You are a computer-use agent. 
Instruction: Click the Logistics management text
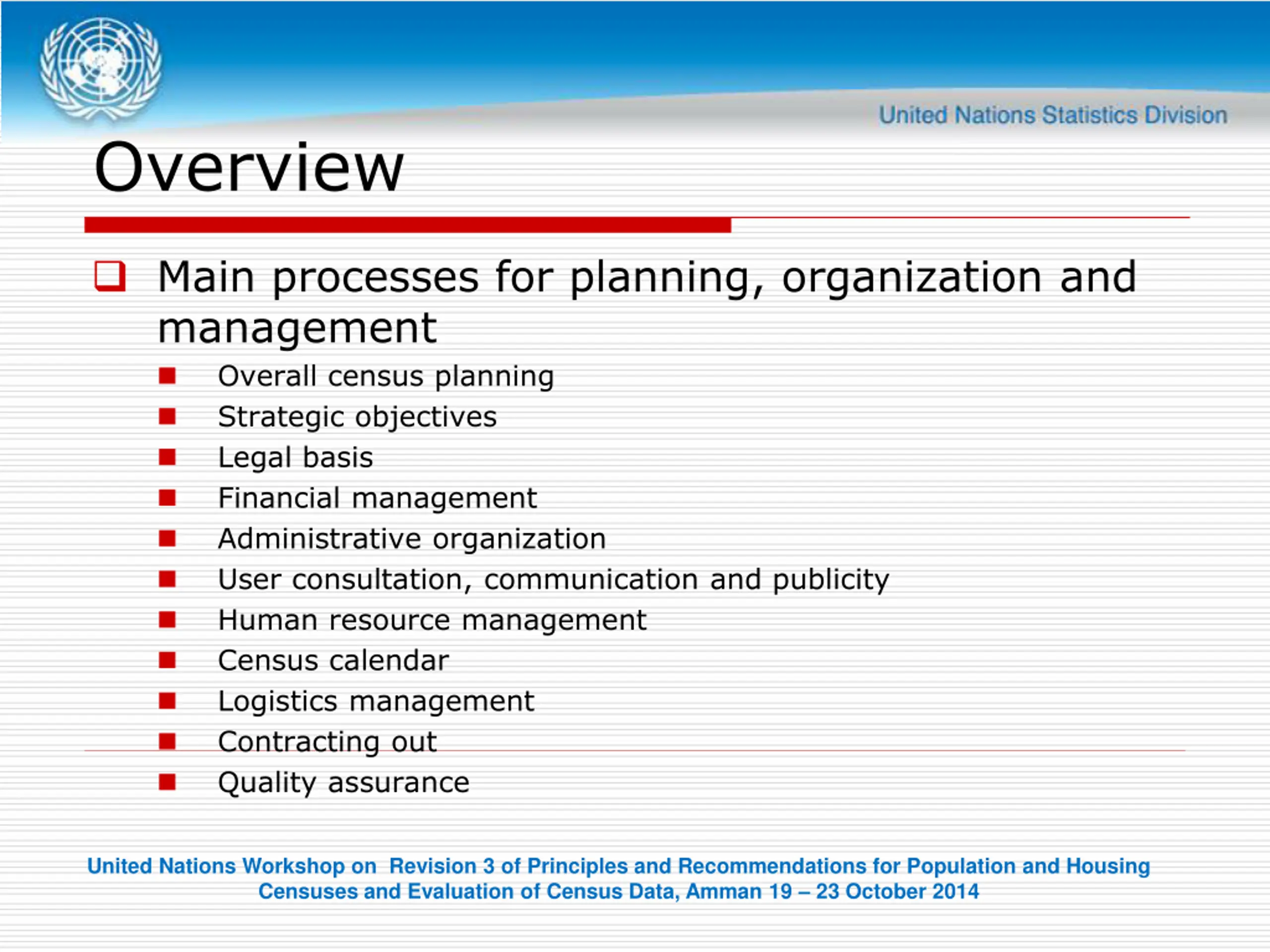(376, 702)
